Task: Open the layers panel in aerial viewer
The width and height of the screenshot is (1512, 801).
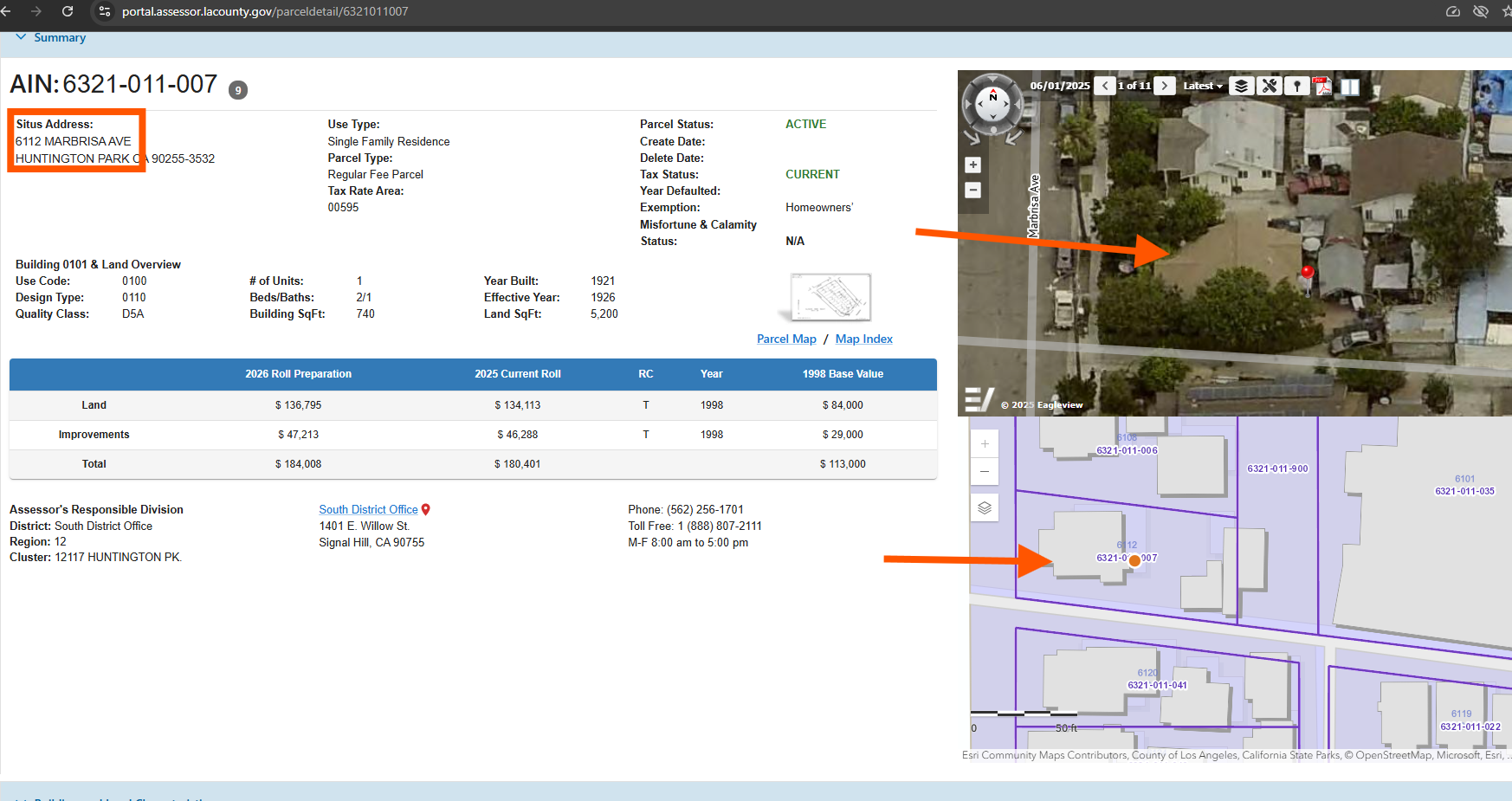Action: pos(1241,86)
